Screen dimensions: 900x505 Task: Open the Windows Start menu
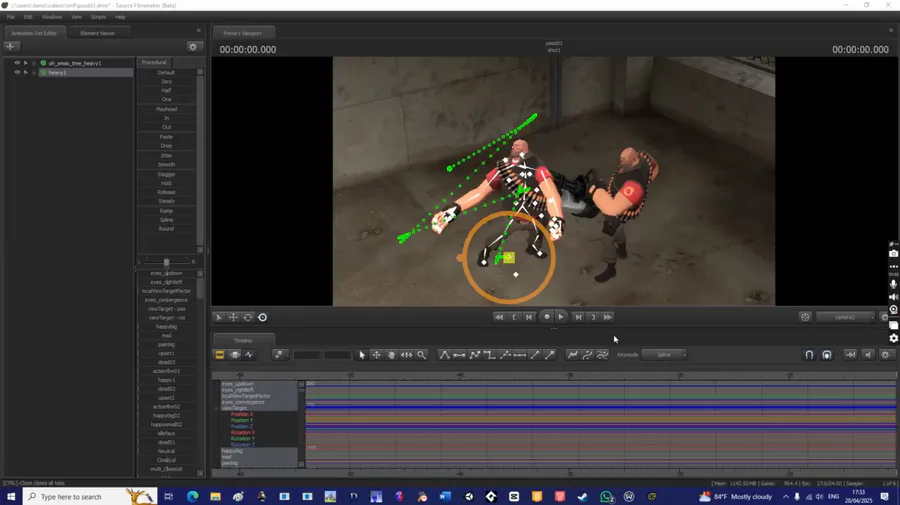[11, 496]
